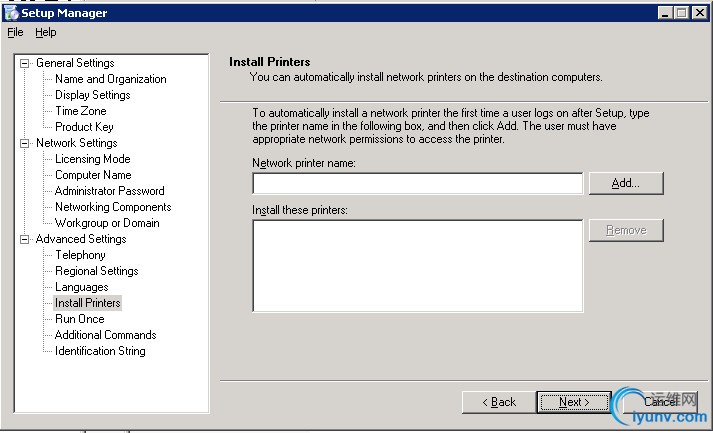Select Time Zone tree item

(x=80, y=111)
